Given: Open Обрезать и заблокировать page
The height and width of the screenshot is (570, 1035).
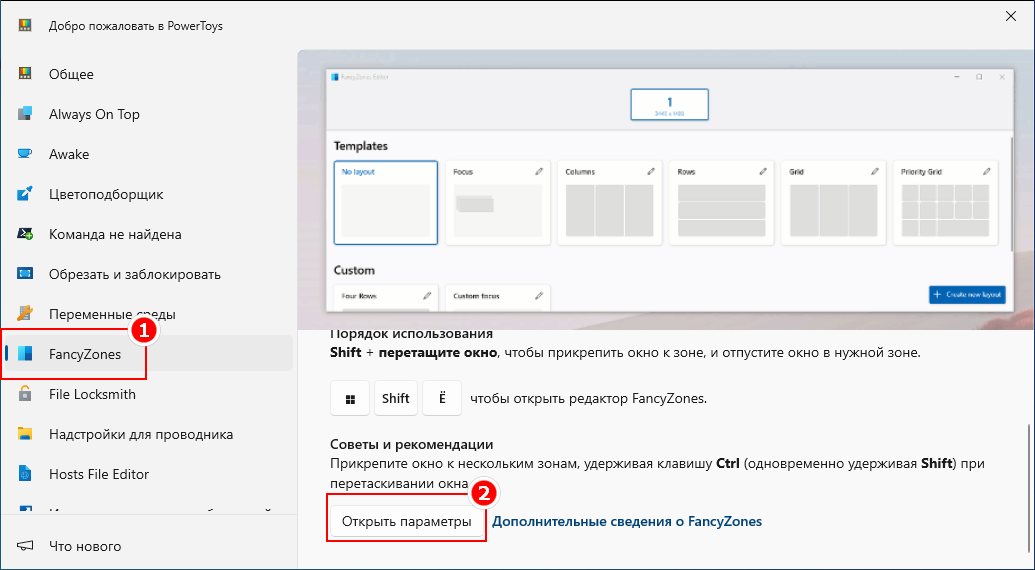Looking at the screenshot, I should coord(149,274).
